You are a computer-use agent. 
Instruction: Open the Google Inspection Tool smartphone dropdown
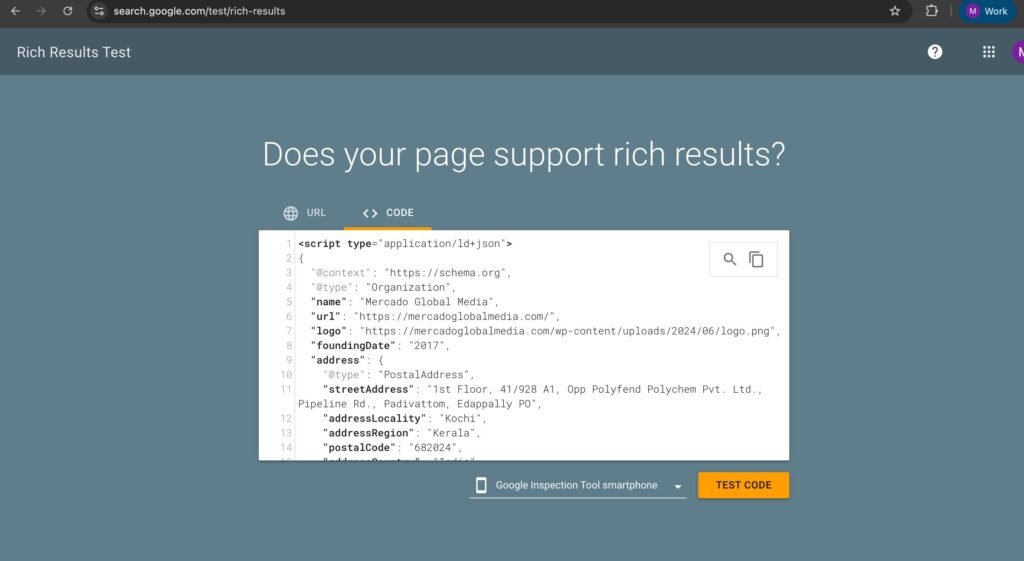coord(577,485)
